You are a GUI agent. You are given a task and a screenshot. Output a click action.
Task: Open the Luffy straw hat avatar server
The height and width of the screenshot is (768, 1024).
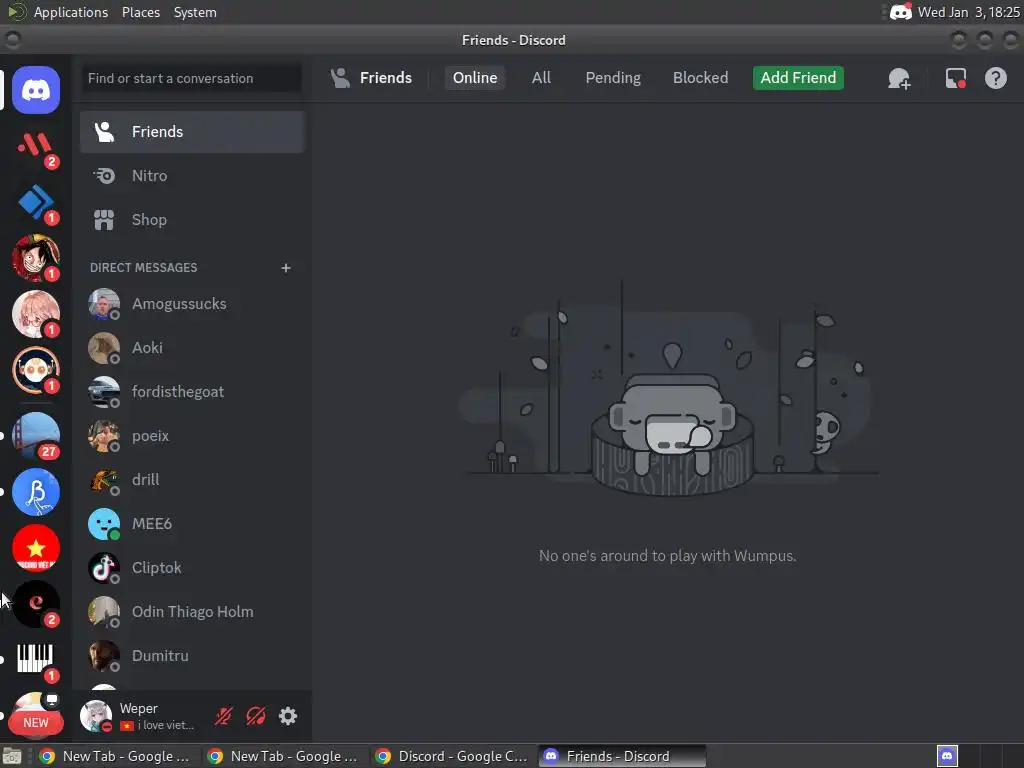pyautogui.click(x=36, y=258)
